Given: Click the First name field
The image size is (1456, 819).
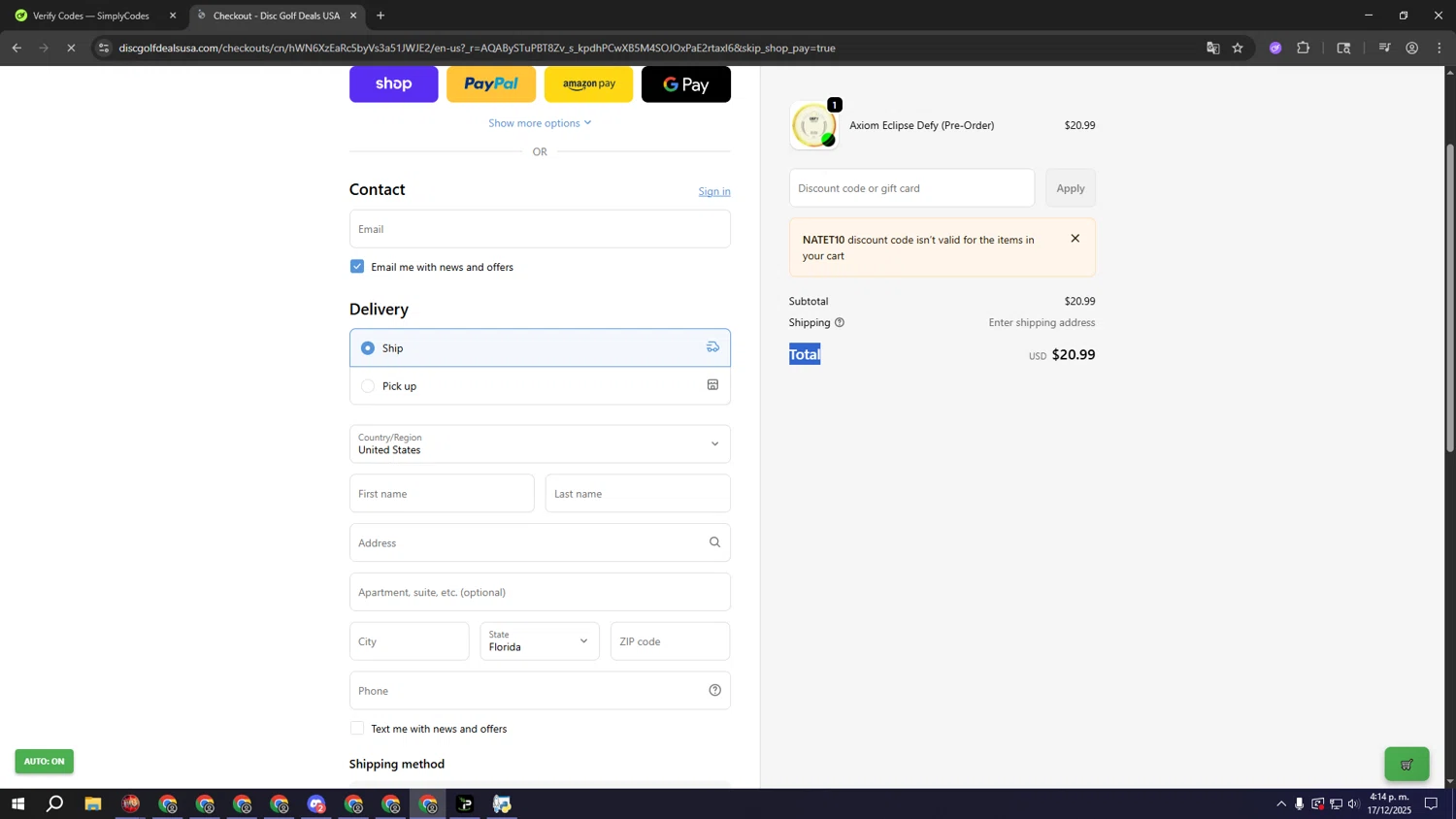Looking at the screenshot, I should [442, 494].
